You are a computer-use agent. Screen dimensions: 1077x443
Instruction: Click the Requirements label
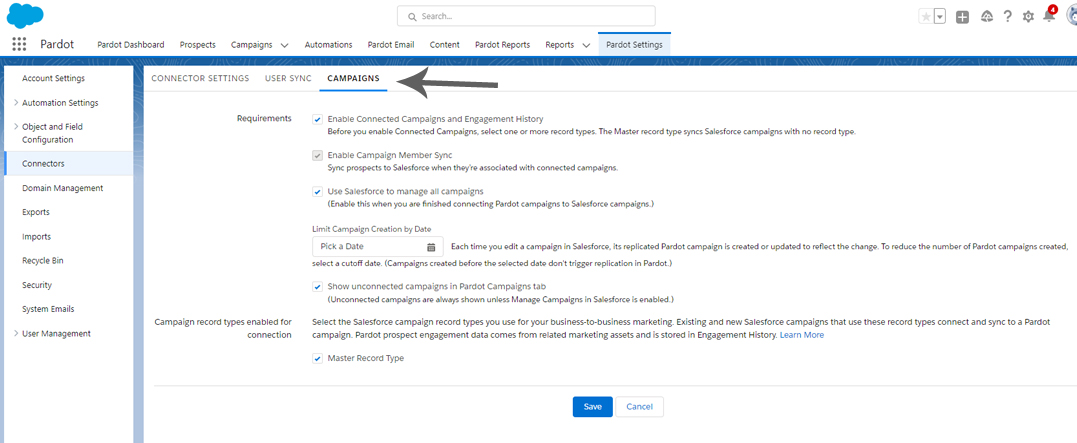point(264,119)
